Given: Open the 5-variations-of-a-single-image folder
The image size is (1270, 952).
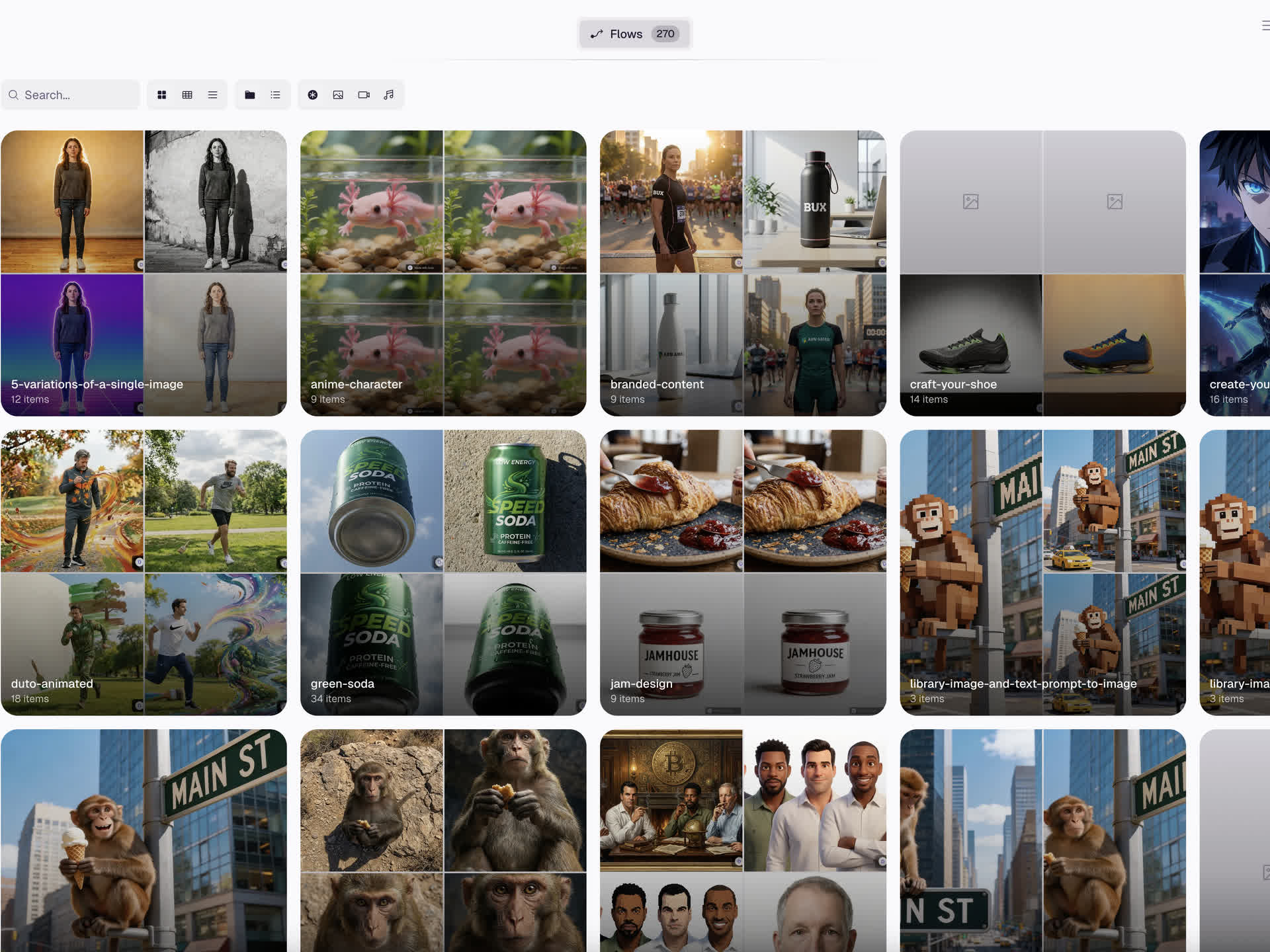Looking at the screenshot, I should coord(144,273).
